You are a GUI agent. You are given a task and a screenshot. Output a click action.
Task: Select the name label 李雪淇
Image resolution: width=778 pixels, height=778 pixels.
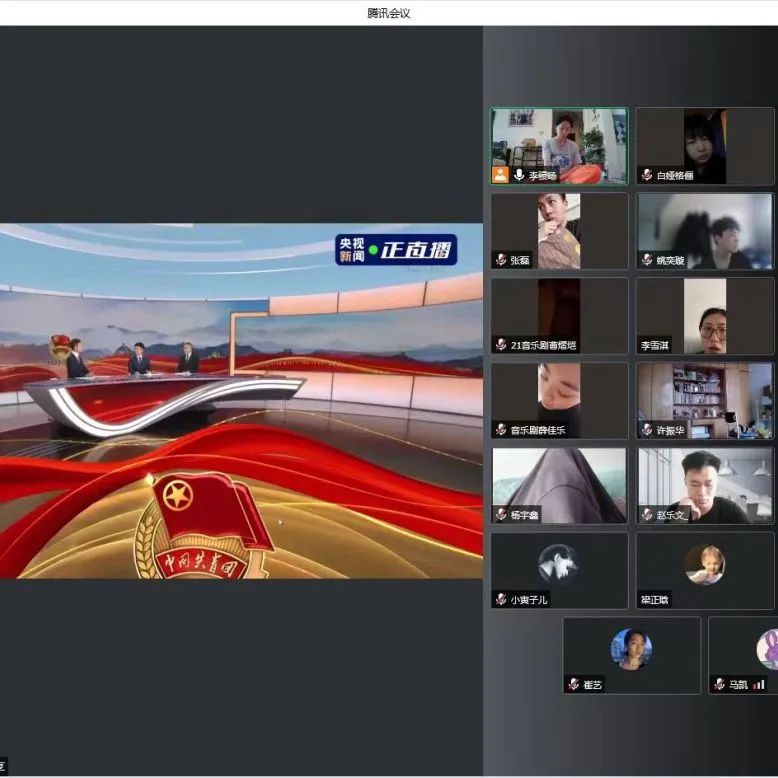(654, 345)
